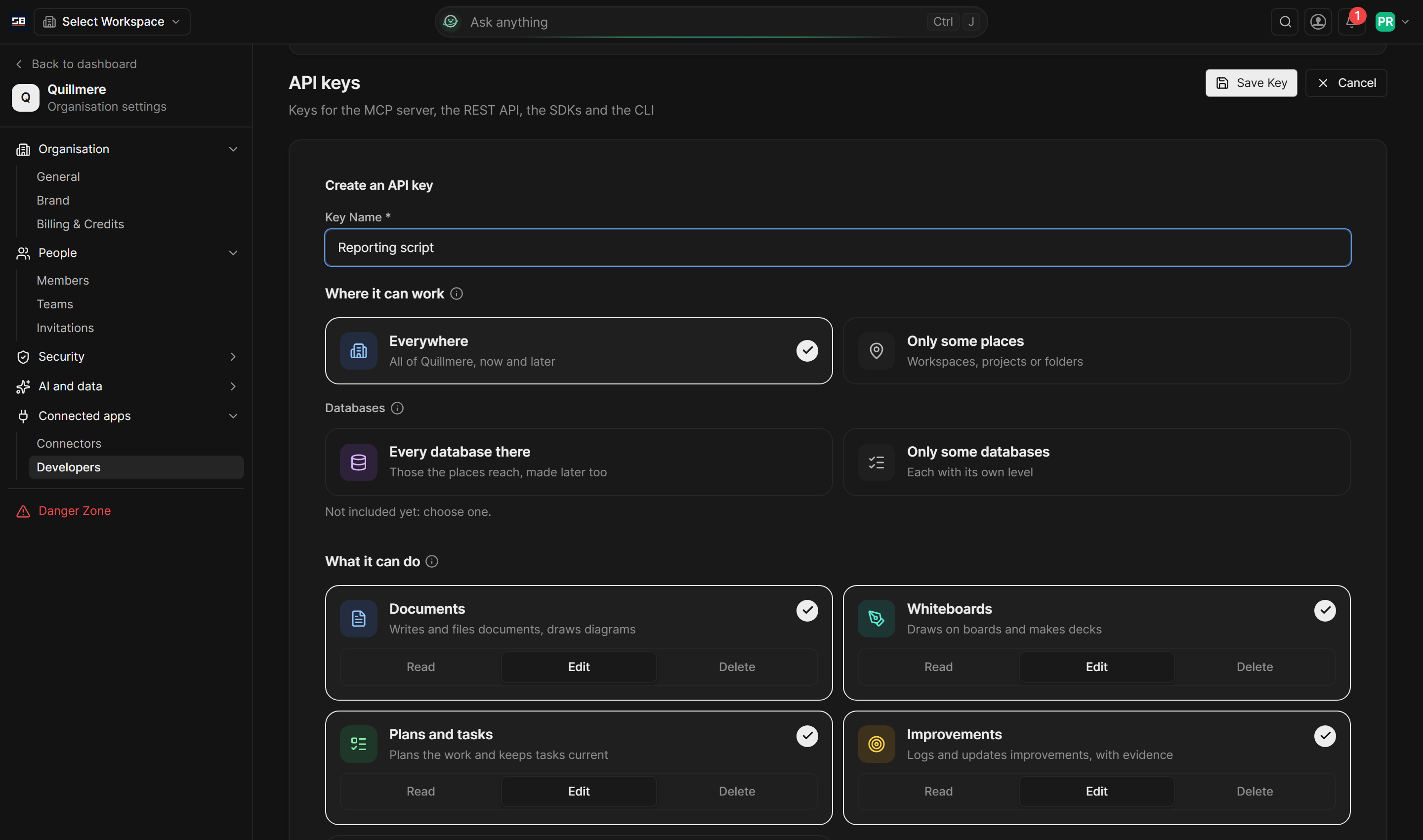This screenshot has height=840, width=1423.
Task: Select the Everywhere scope option
Action: [579, 351]
